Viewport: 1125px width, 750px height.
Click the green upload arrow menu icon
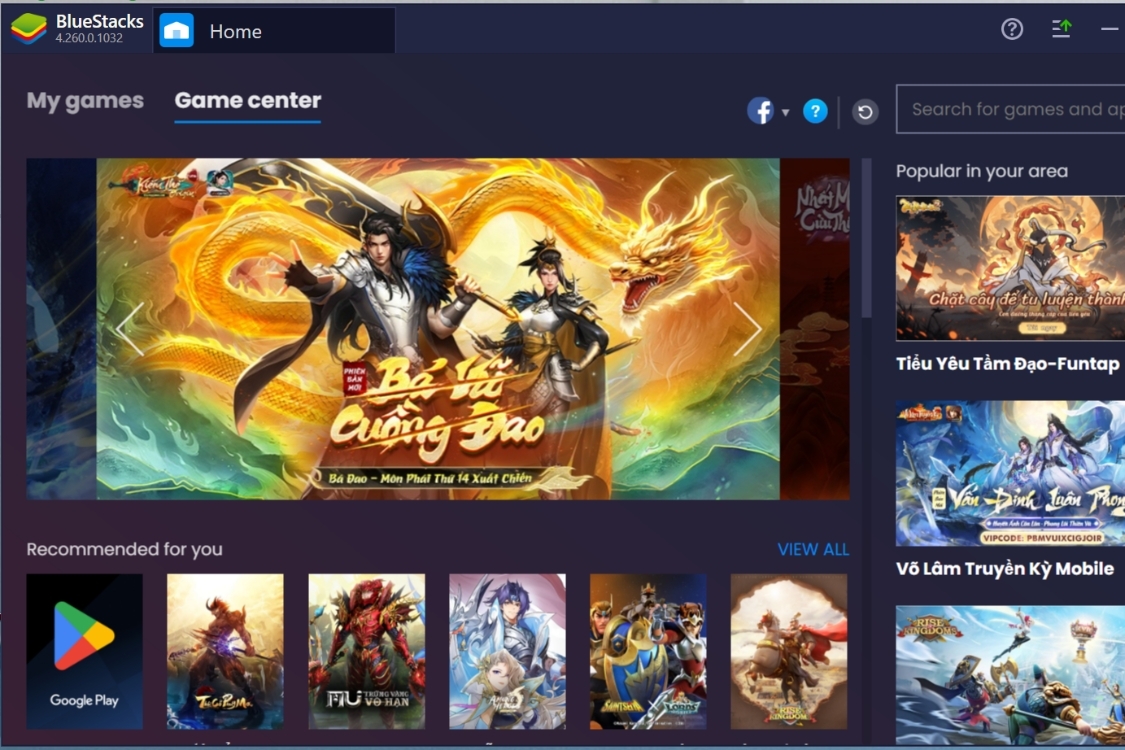(x=1061, y=29)
